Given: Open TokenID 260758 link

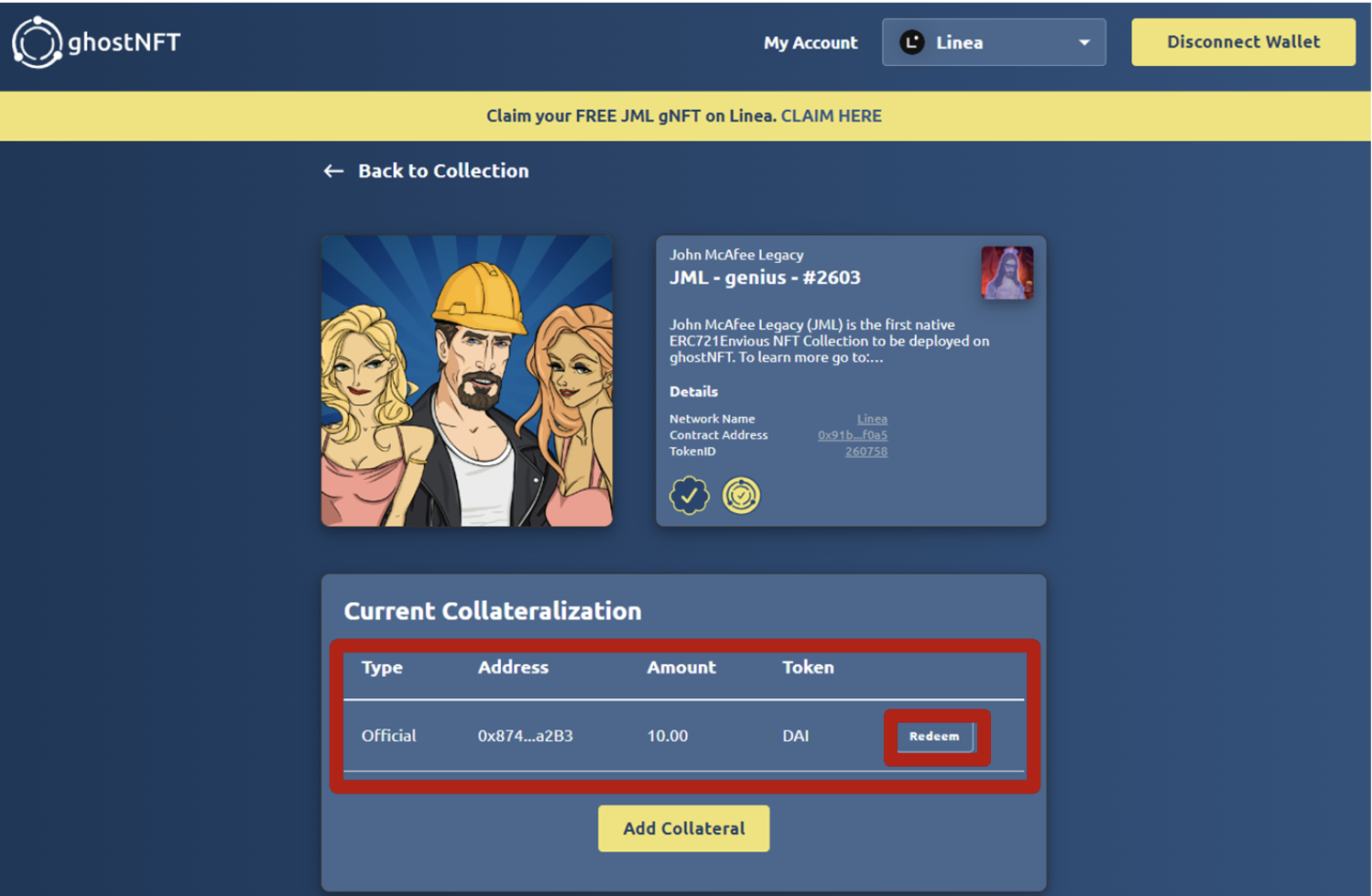Looking at the screenshot, I should point(866,452).
